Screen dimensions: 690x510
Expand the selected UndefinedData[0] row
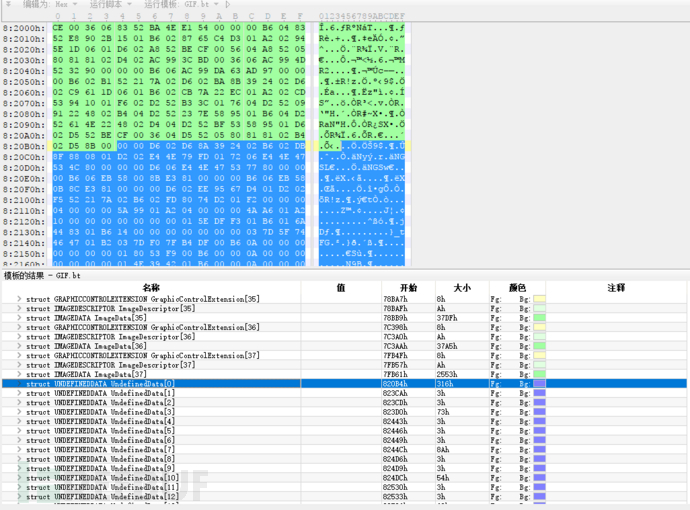pos(19,384)
